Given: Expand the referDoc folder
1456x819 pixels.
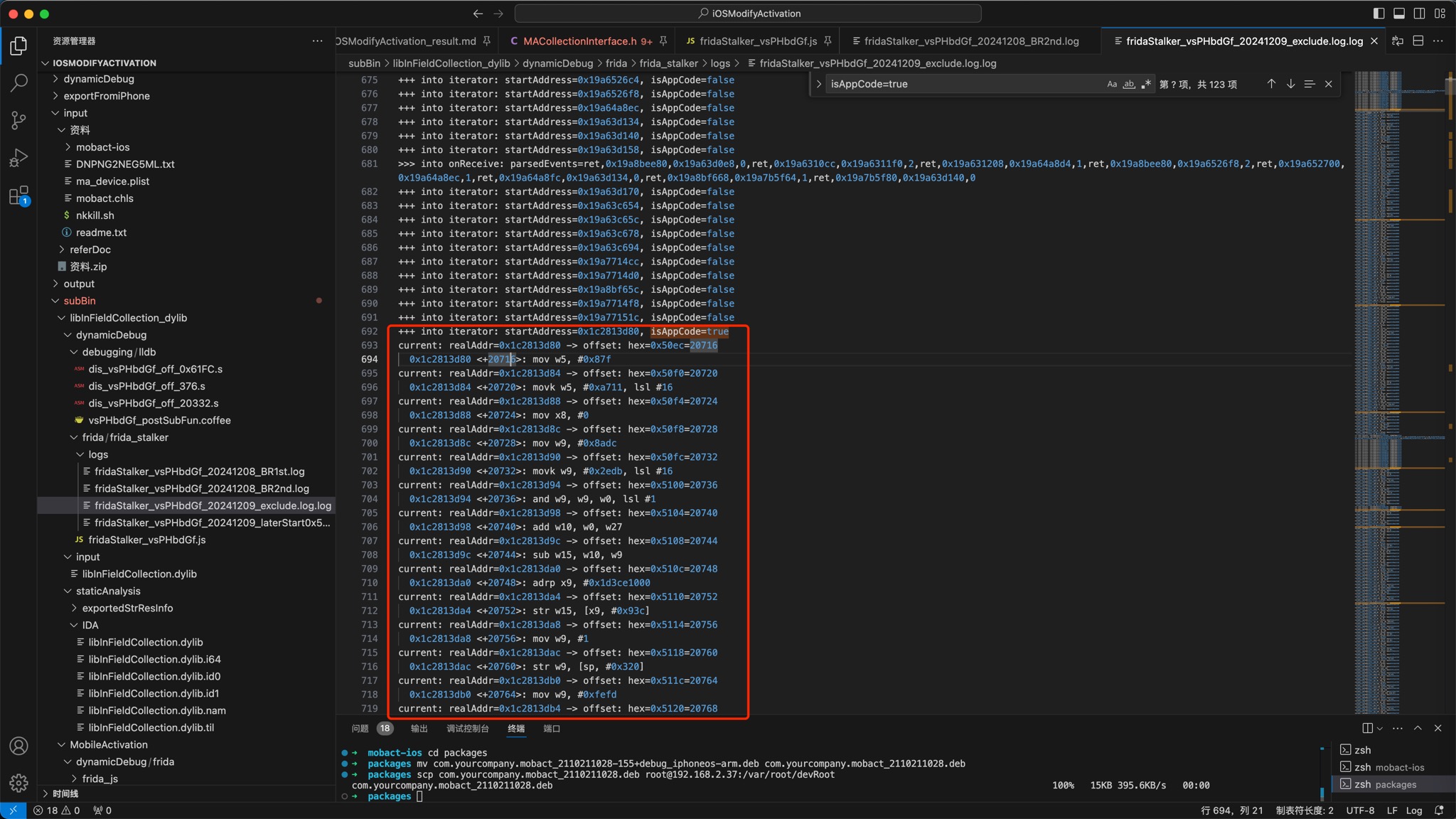Looking at the screenshot, I should coord(186,250).
